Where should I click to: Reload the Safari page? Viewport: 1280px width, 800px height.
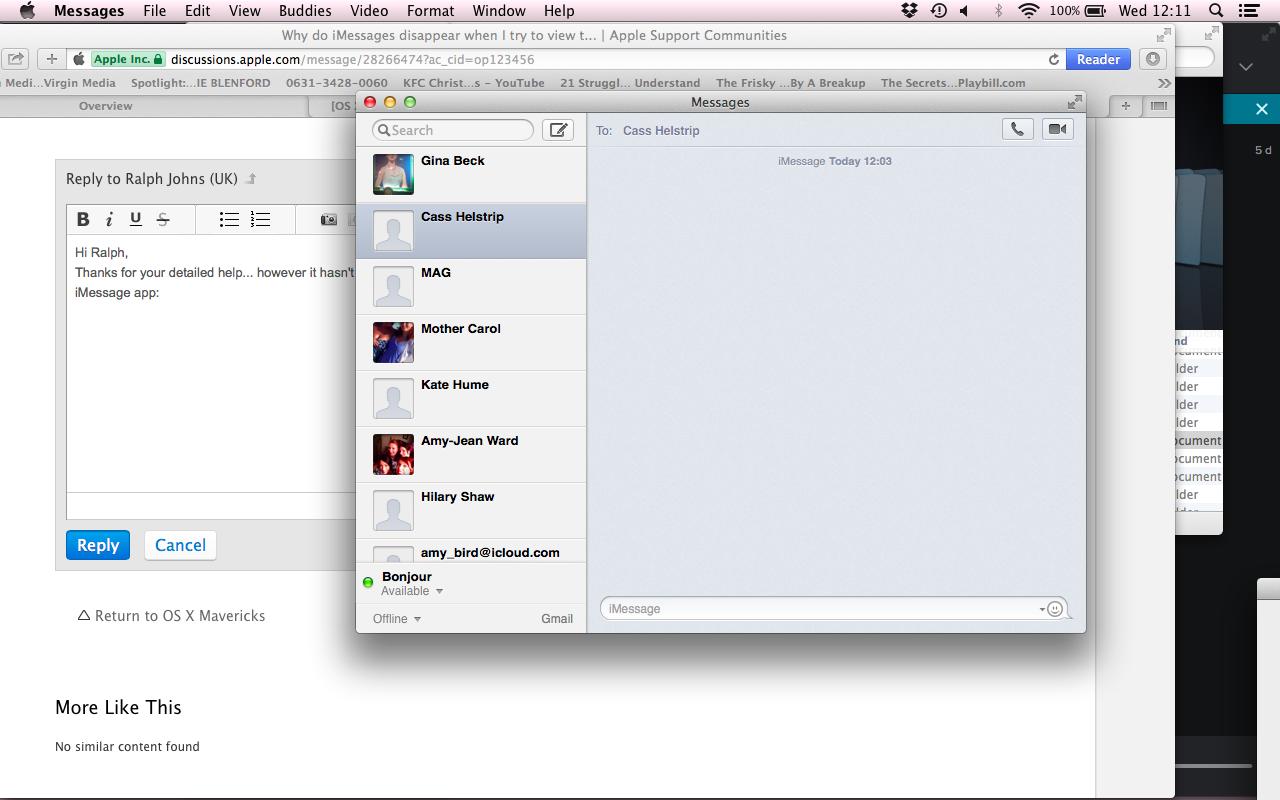[x=1054, y=60]
